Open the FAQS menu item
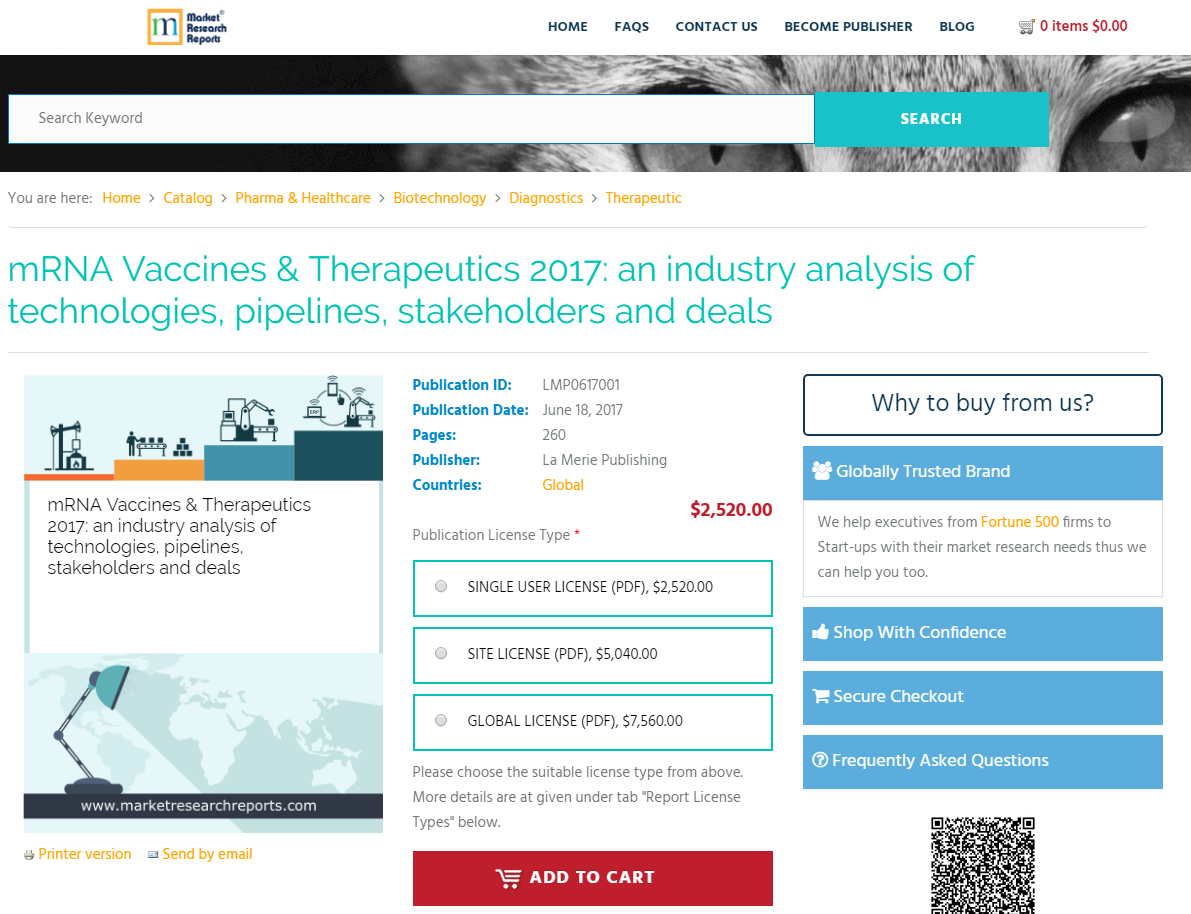 point(631,27)
